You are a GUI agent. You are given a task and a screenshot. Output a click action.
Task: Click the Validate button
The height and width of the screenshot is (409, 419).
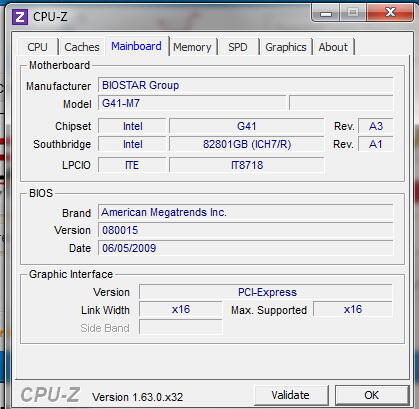pyautogui.click(x=290, y=395)
